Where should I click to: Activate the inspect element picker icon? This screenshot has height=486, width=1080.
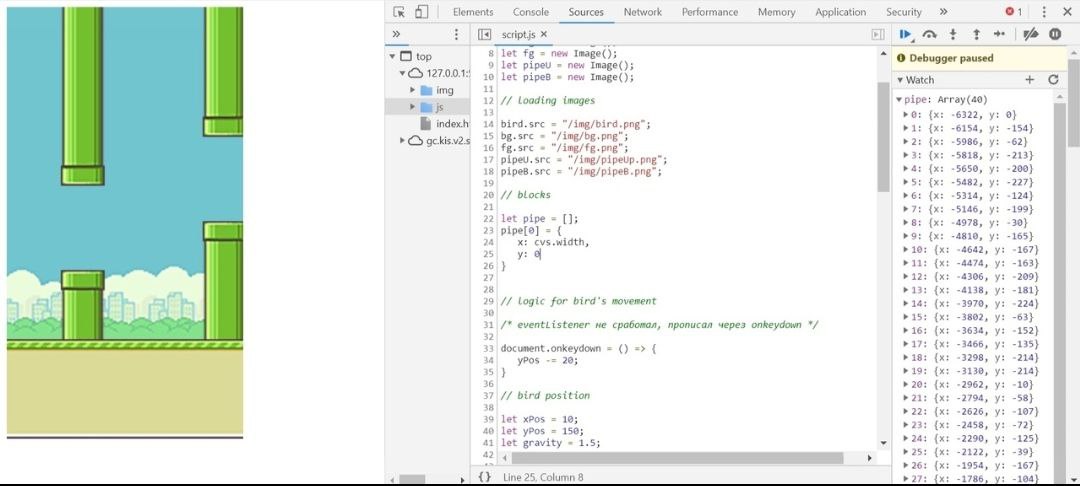[x=399, y=12]
